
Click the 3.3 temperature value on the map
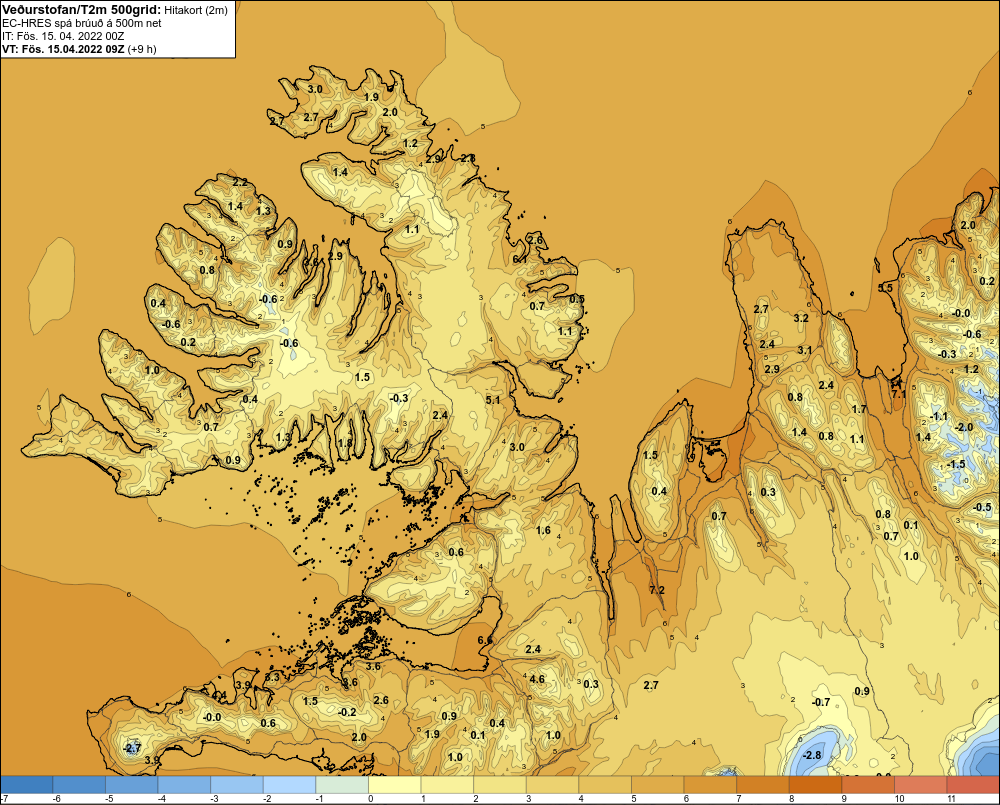[272, 677]
